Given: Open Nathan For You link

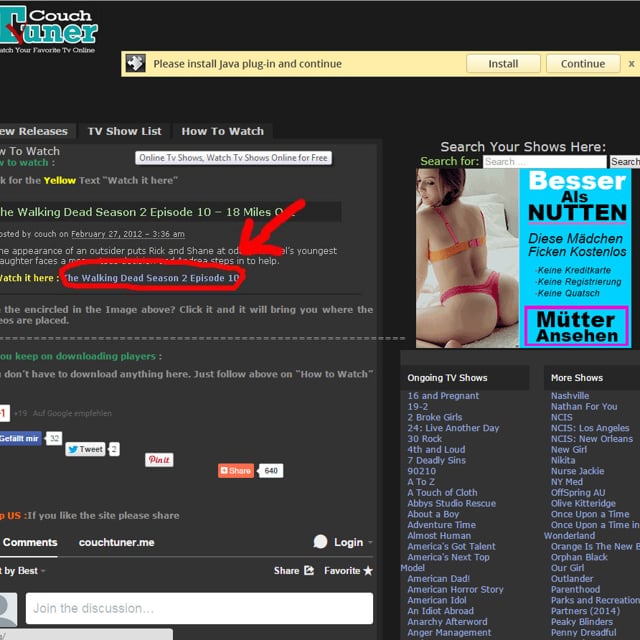Looking at the screenshot, I should pos(584,407).
